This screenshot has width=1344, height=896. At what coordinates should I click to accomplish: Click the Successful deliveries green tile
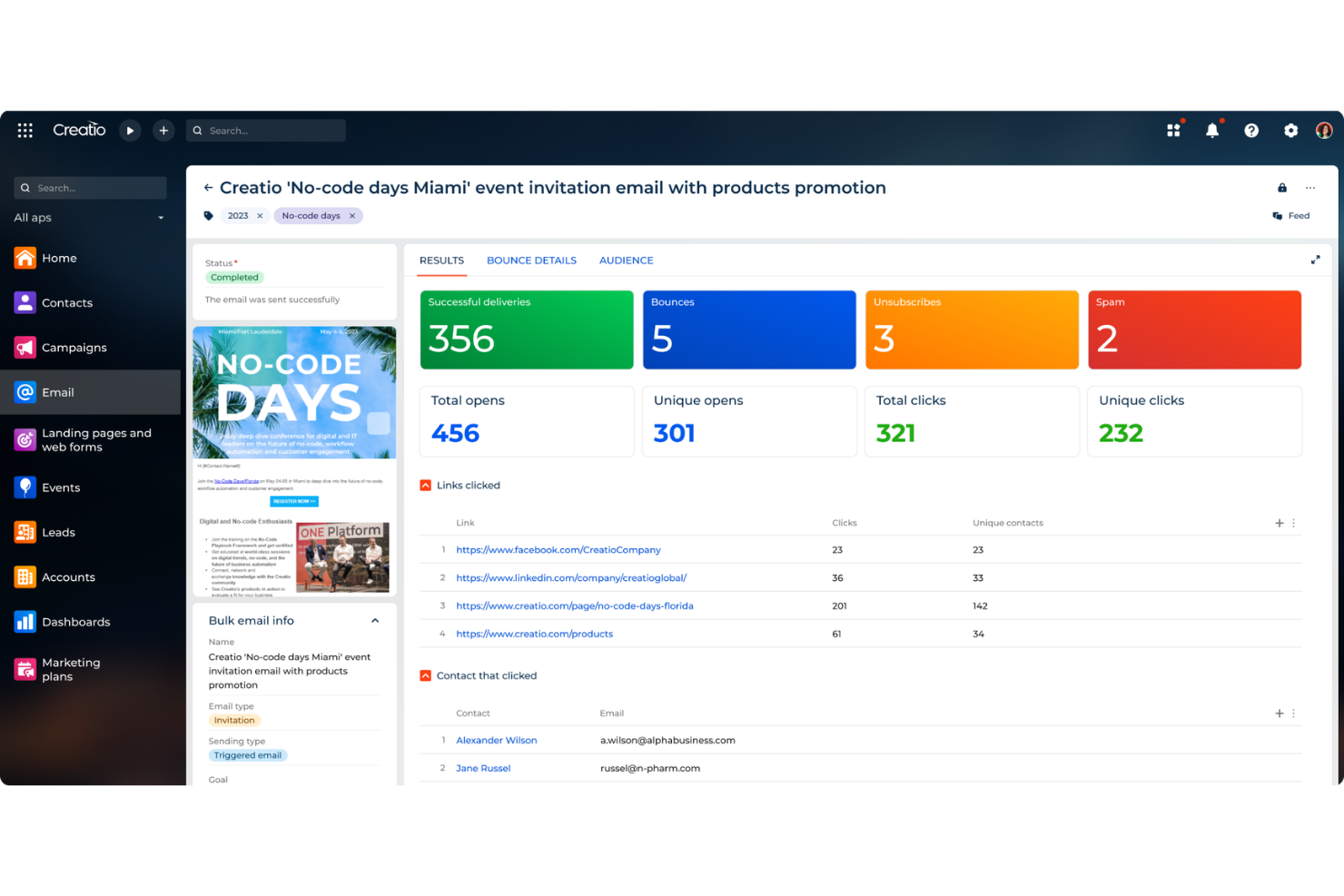coord(527,330)
